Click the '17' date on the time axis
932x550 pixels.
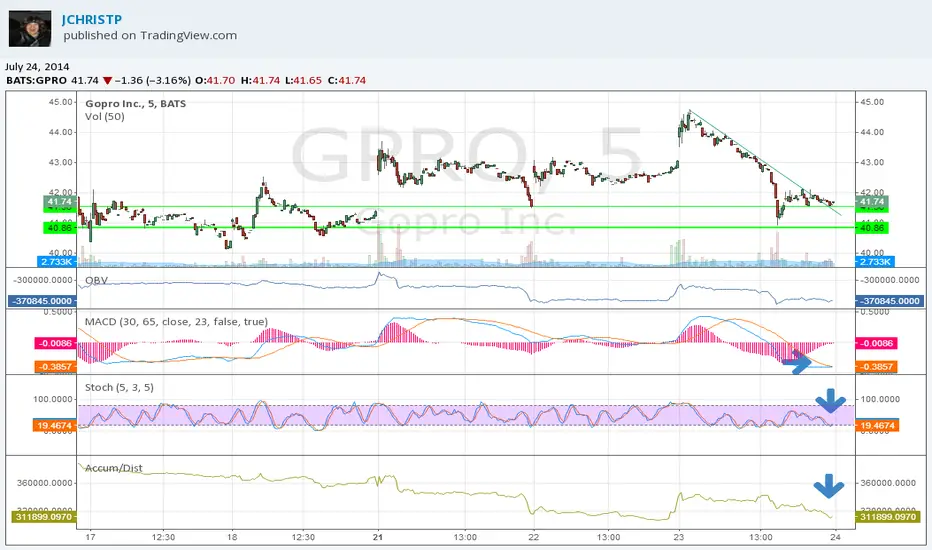tap(90, 537)
